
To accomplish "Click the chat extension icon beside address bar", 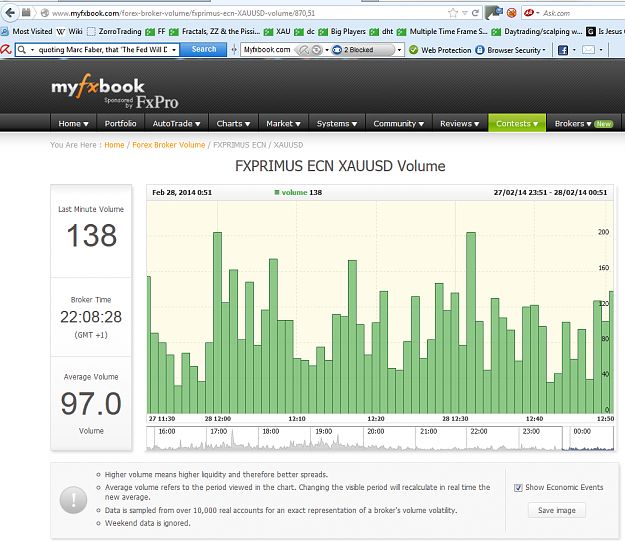I will tap(494, 13).
